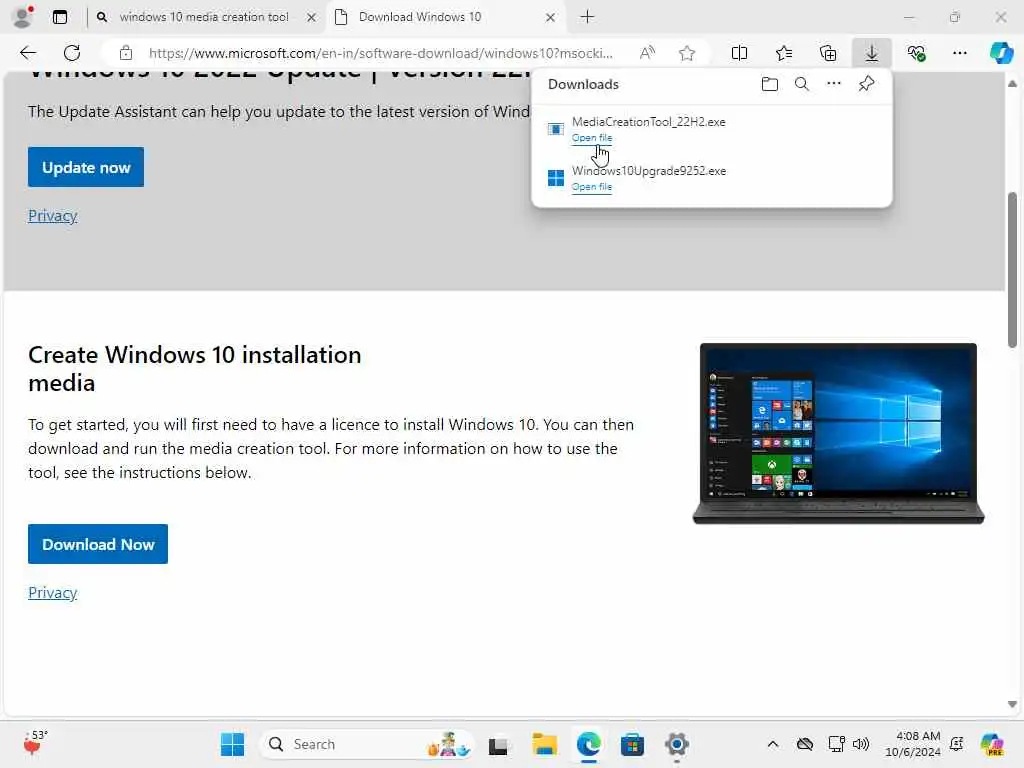Add page to favorites star icon

coord(686,53)
